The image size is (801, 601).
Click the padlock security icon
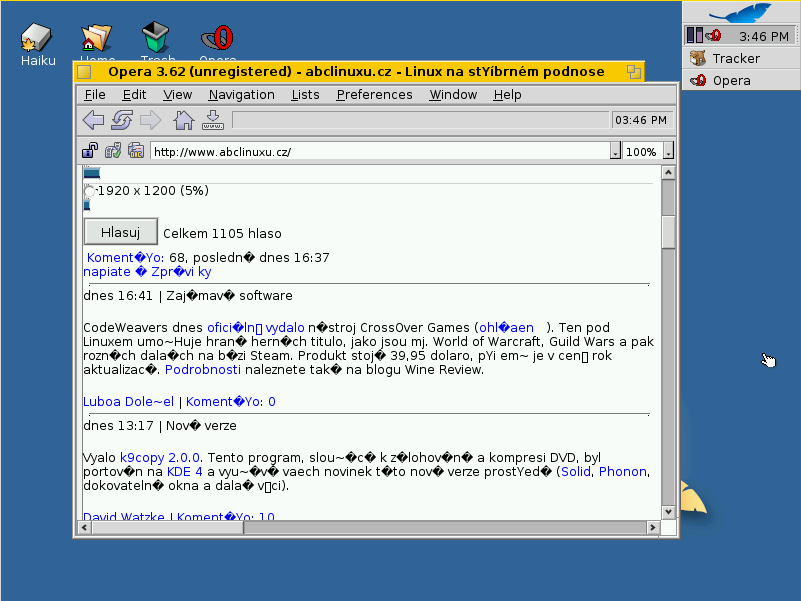click(x=90, y=151)
